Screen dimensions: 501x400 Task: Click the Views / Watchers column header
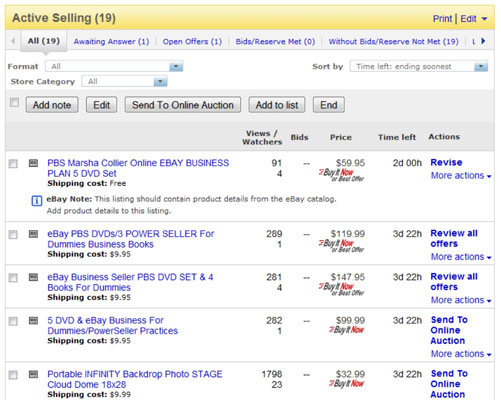point(262,137)
